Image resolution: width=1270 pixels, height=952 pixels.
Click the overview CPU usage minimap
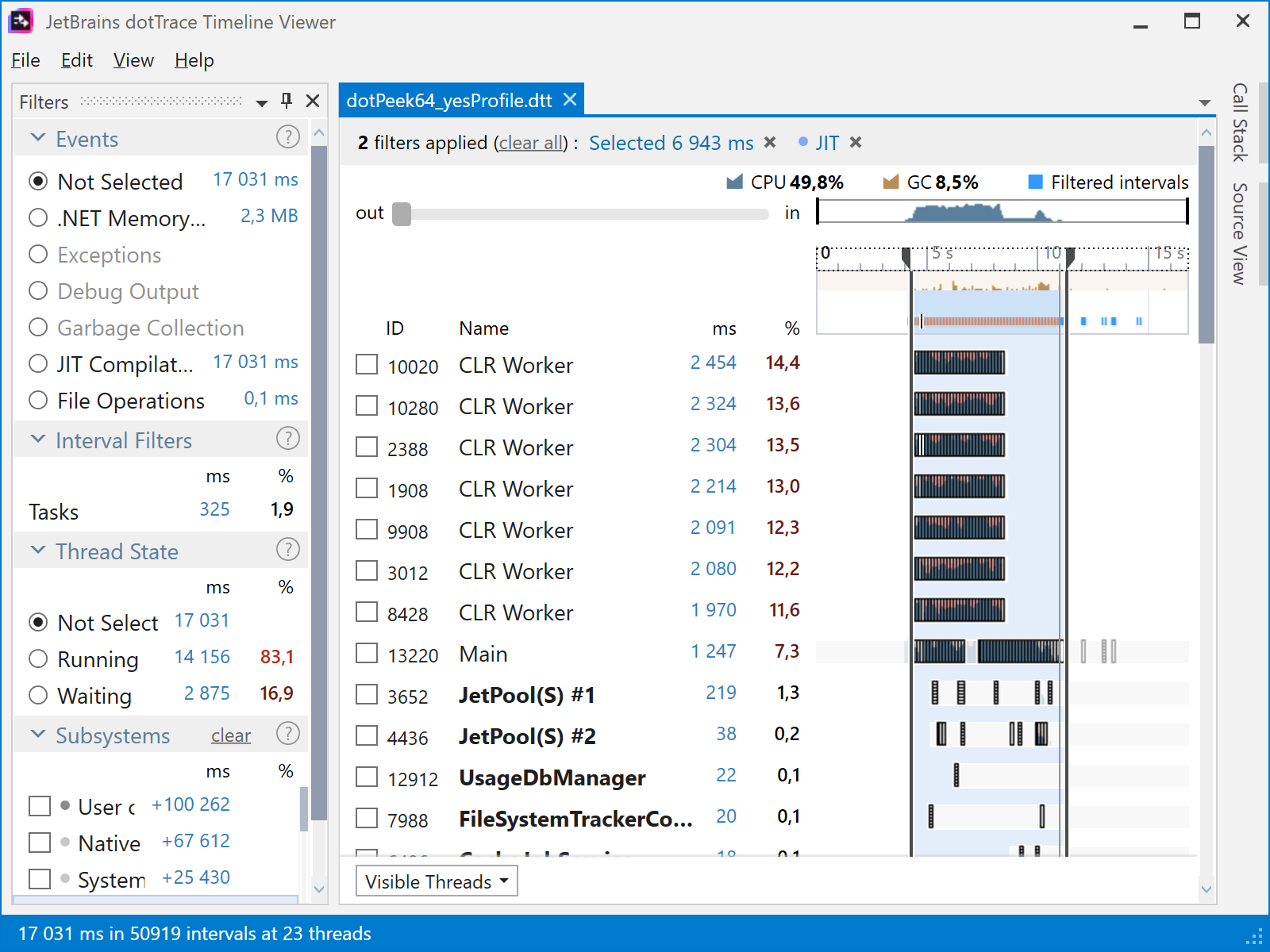[1003, 211]
